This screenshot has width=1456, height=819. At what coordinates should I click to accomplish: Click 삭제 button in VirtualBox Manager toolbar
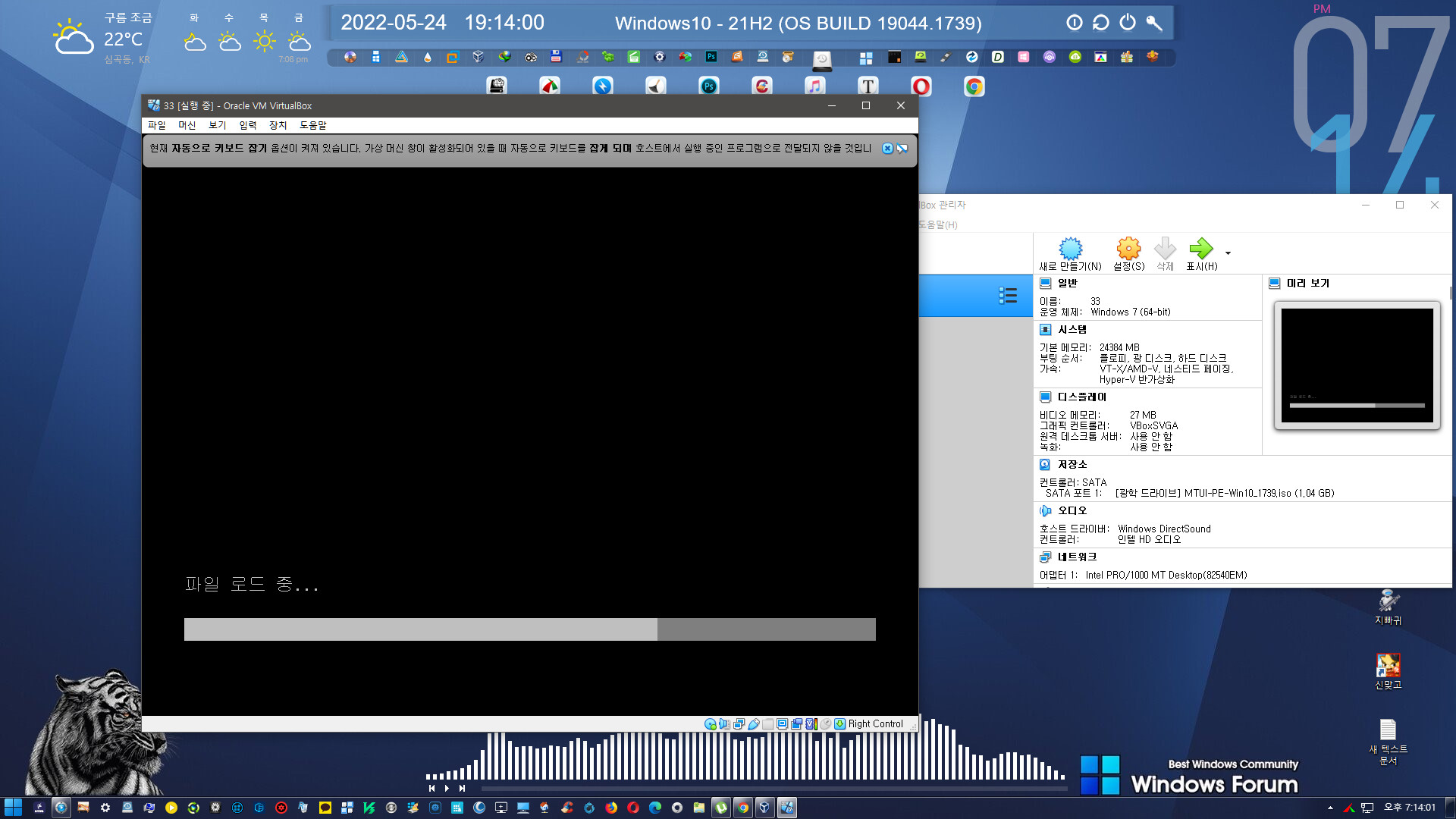(x=1165, y=254)
